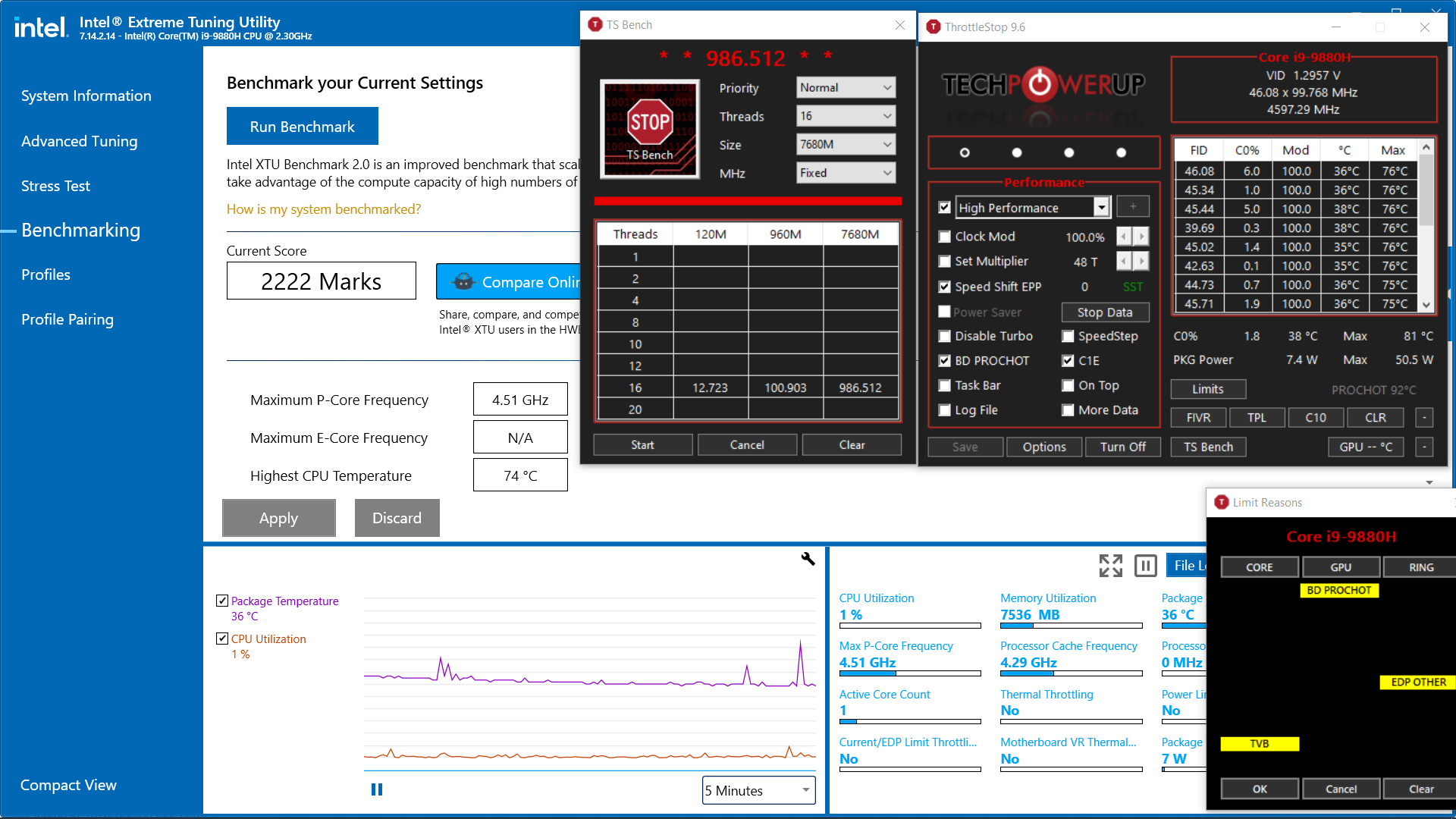Click the minus button next to GPU temperature
Image resolution: width=1456 pixels, height=819 pixels.
pos(1424,447)
